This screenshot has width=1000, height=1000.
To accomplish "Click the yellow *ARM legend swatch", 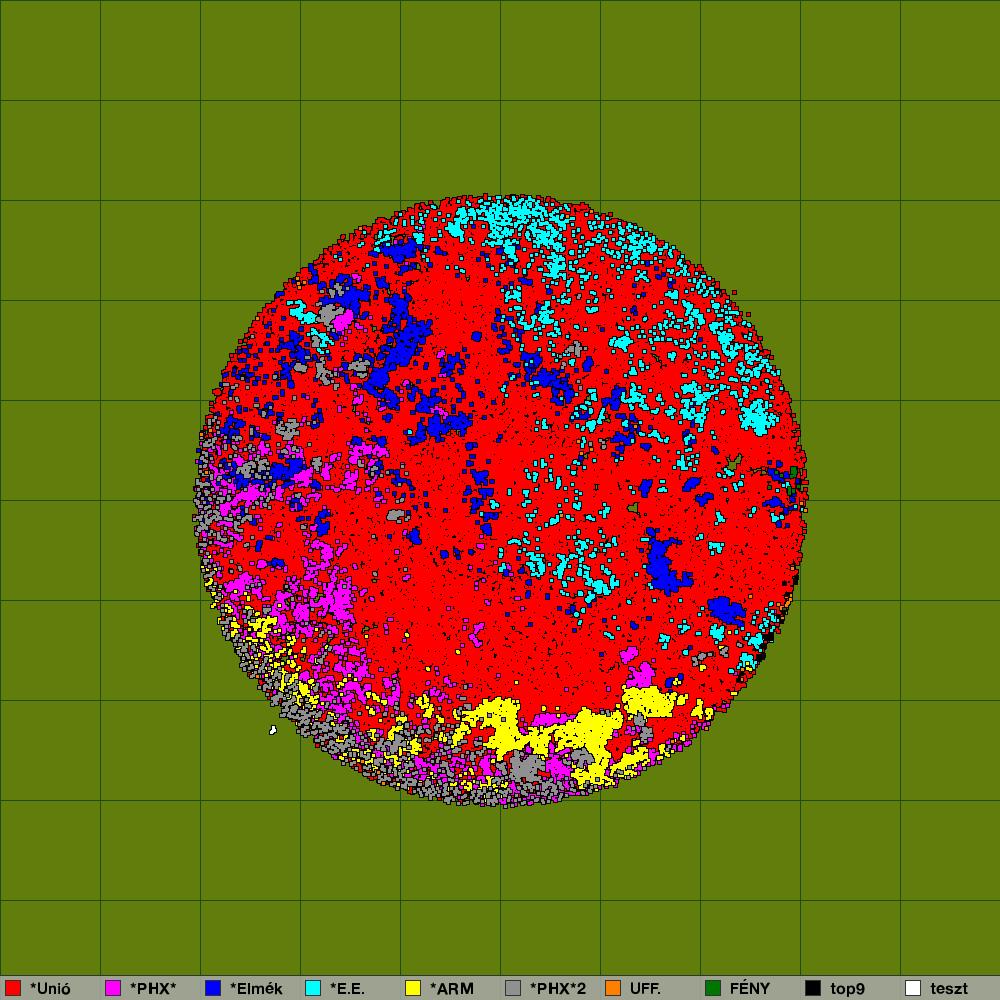I will pos(413,988).
